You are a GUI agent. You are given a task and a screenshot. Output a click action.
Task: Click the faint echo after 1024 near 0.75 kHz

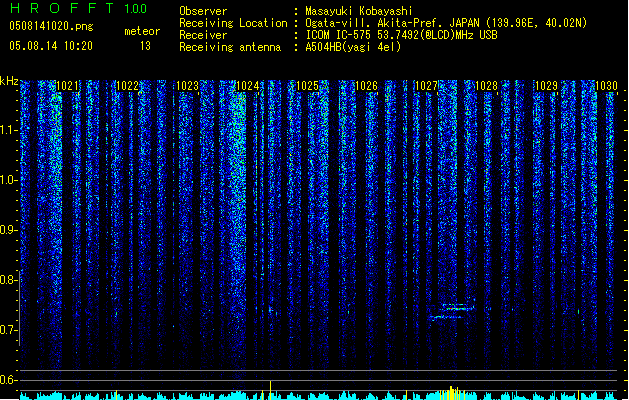click(x=272, y=310)
